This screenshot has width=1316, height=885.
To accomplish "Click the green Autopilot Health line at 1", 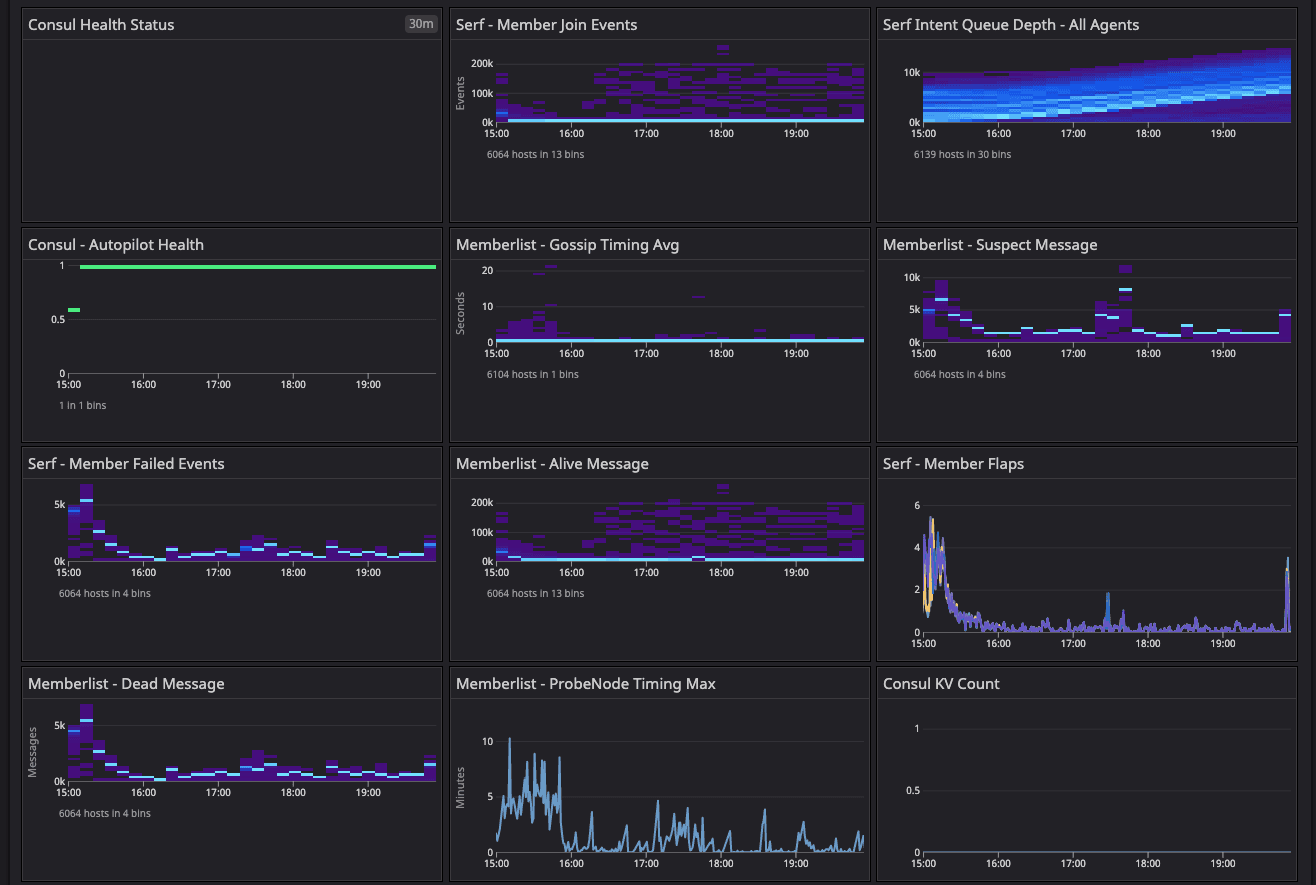I will [257, 267].
